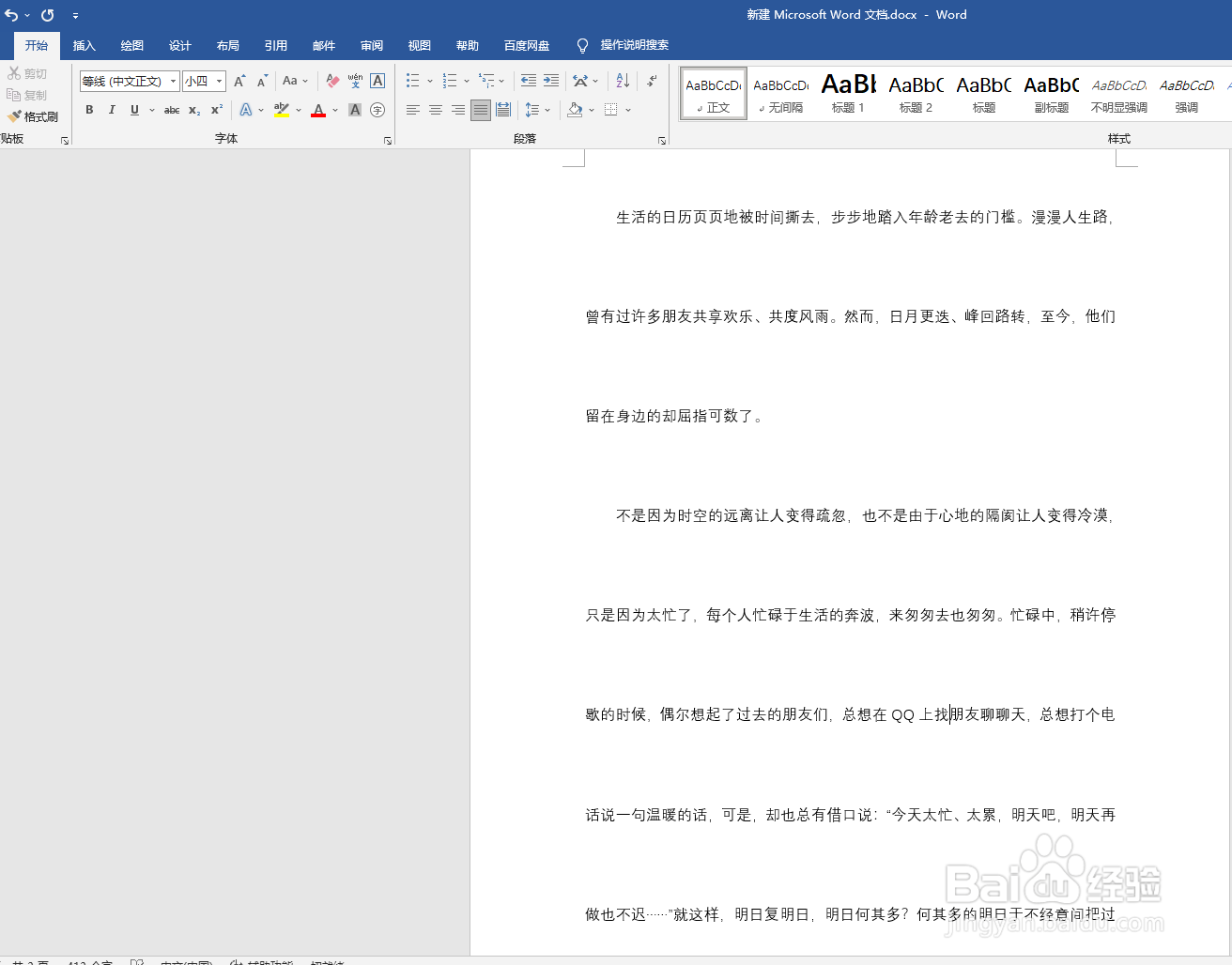Increase the paragraph indent

[x=551, y=82]
